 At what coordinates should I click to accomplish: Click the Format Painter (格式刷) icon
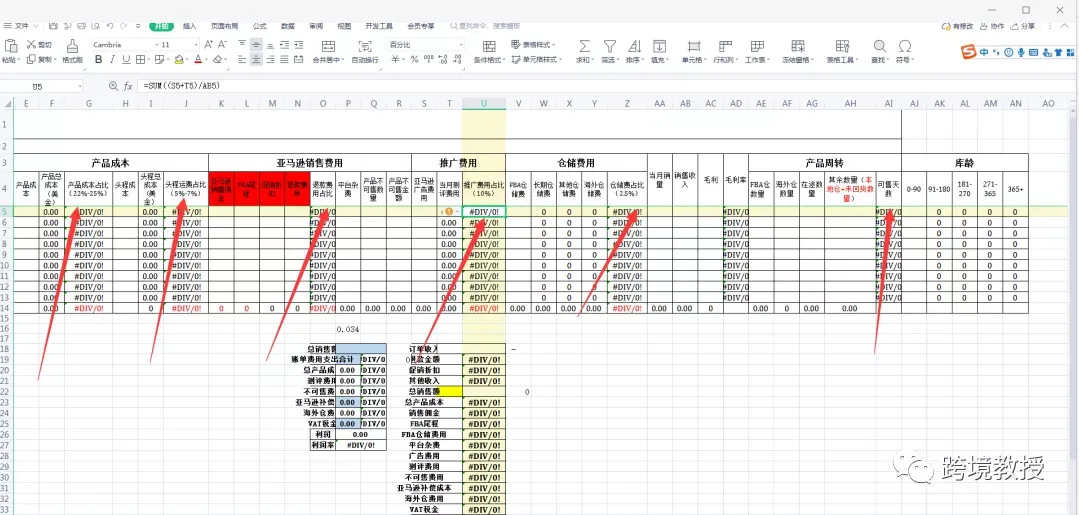tap(72, 46)
